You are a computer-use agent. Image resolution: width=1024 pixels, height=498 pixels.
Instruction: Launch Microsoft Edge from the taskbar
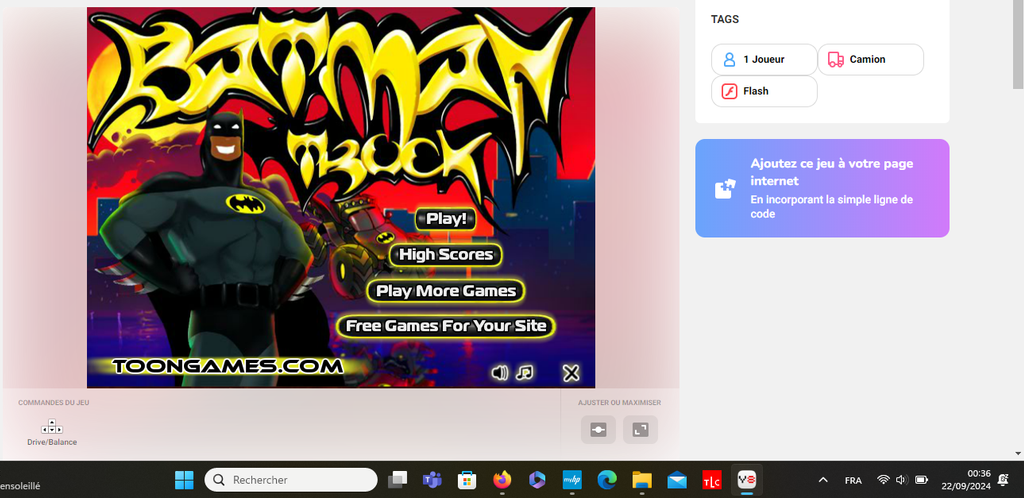point(606,480)
